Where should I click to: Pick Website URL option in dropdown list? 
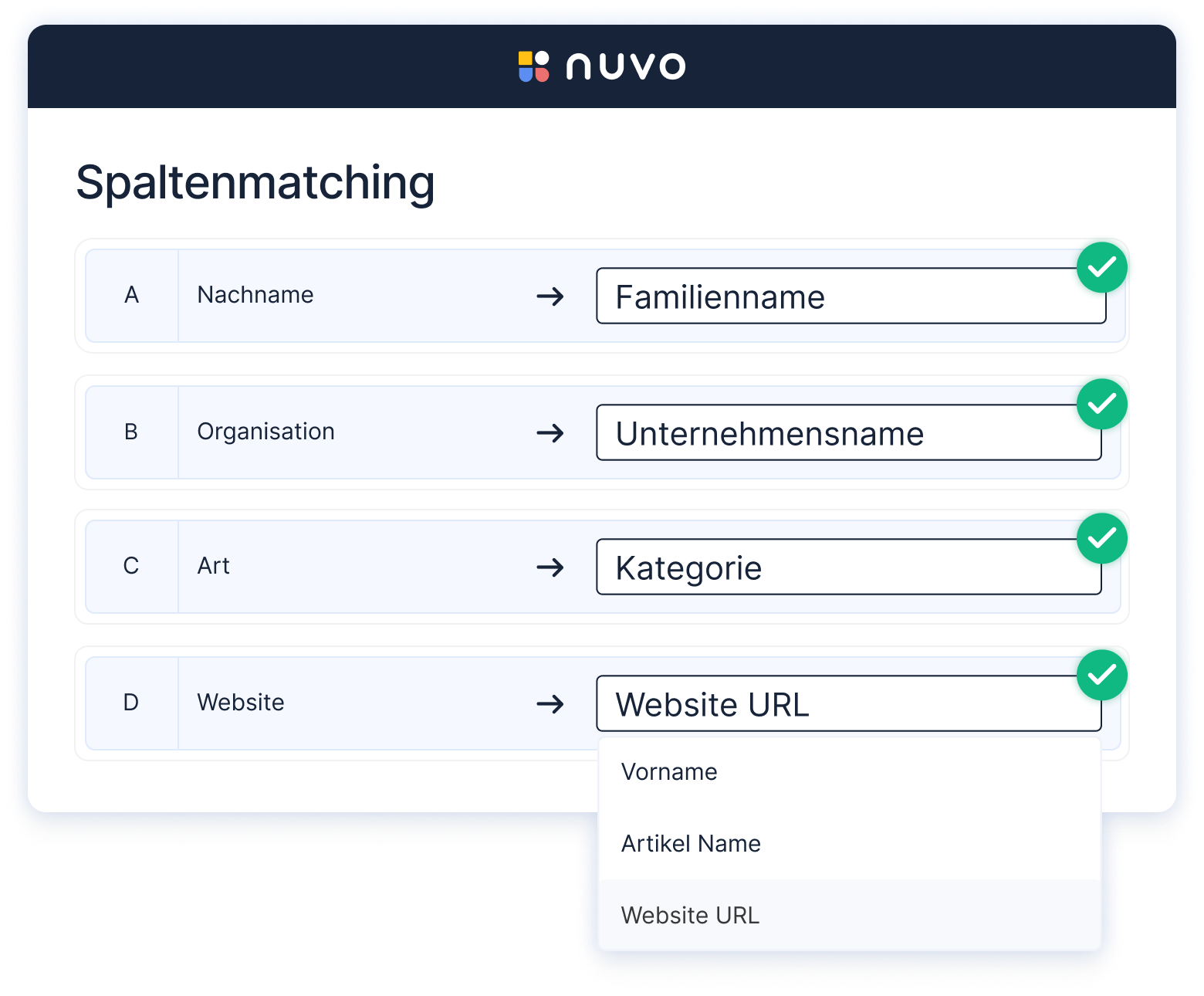click(x=690, y=916)
